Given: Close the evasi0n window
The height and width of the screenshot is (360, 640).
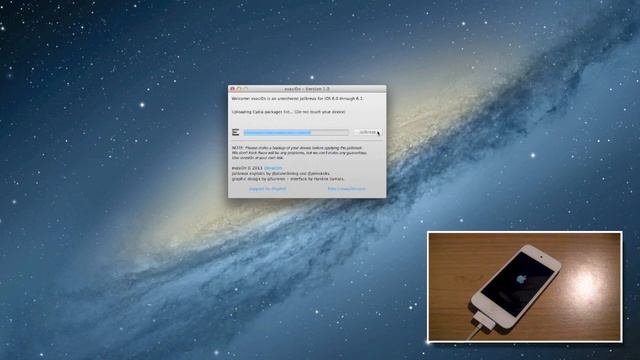Looking at the screenshot, I should pyautogui.click(x=233, y=89).
